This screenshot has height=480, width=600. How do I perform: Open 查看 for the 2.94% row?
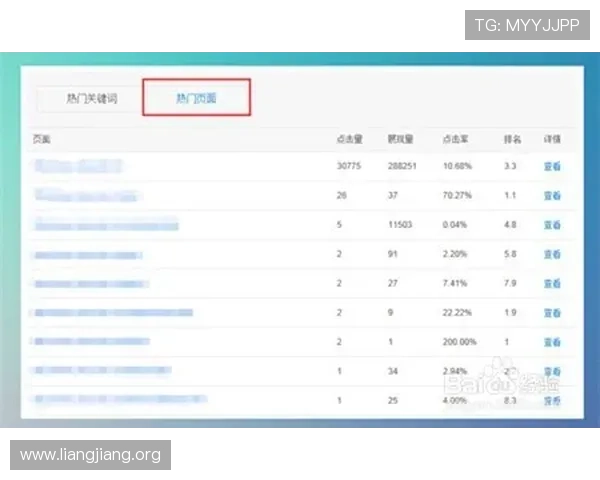click(552, 371)
